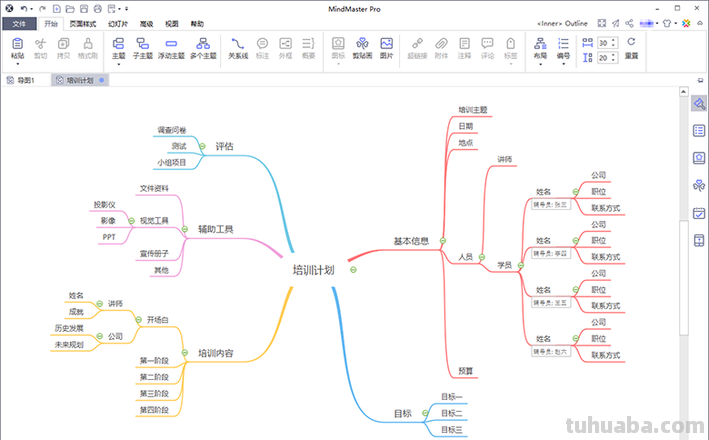Click the 注释 (Note) icon
This screenshot has width=709, height=440.
click(464, 44)
